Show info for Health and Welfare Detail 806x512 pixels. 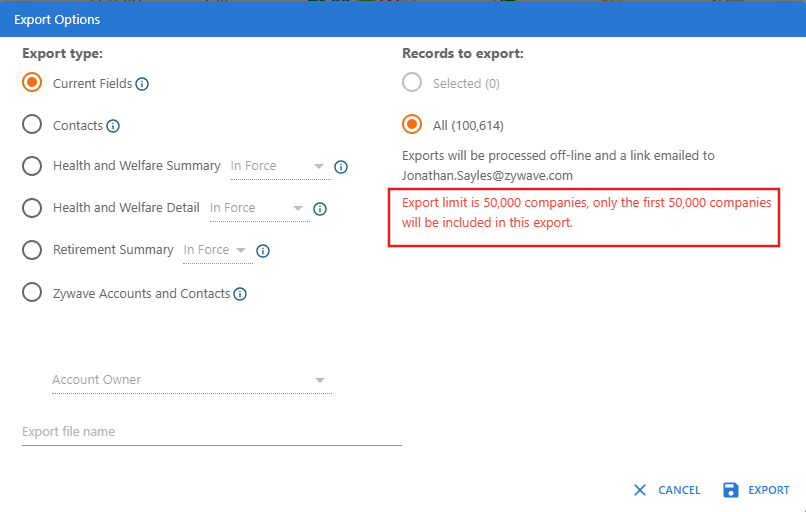point(320,209)
